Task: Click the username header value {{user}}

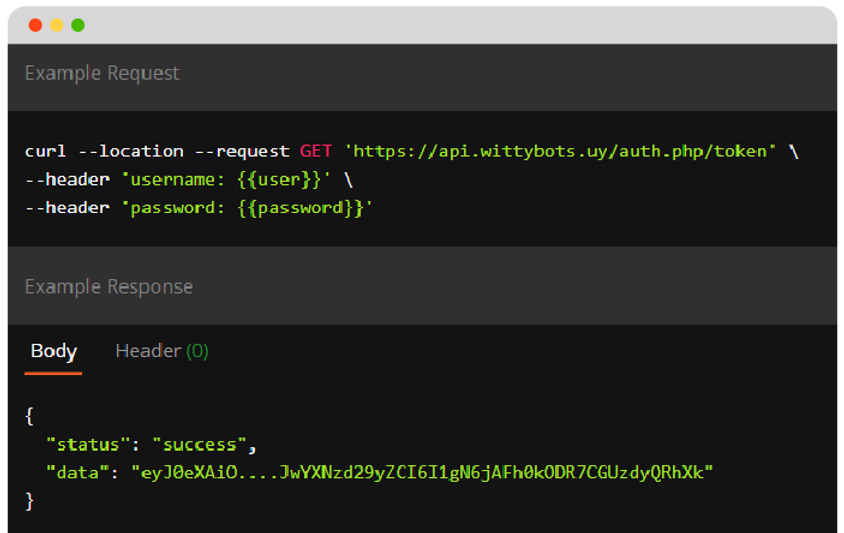Action: 279,180
